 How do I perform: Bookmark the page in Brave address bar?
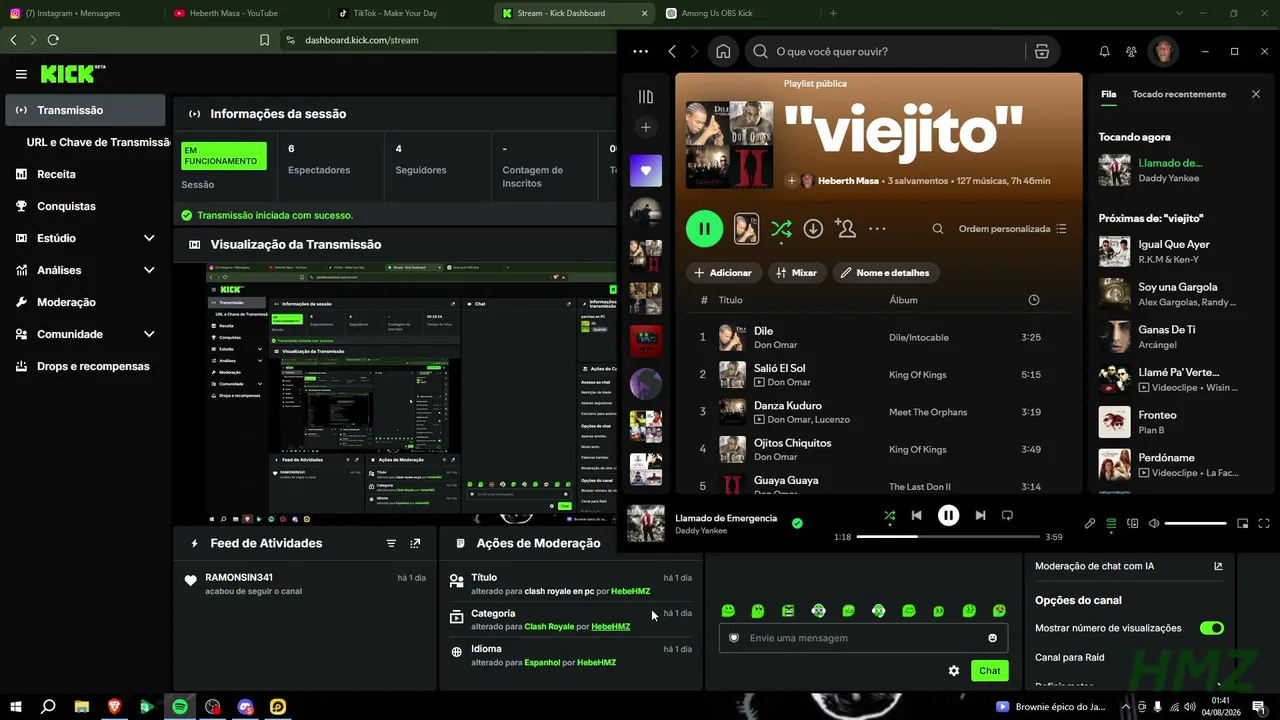[x=265, y=40]
